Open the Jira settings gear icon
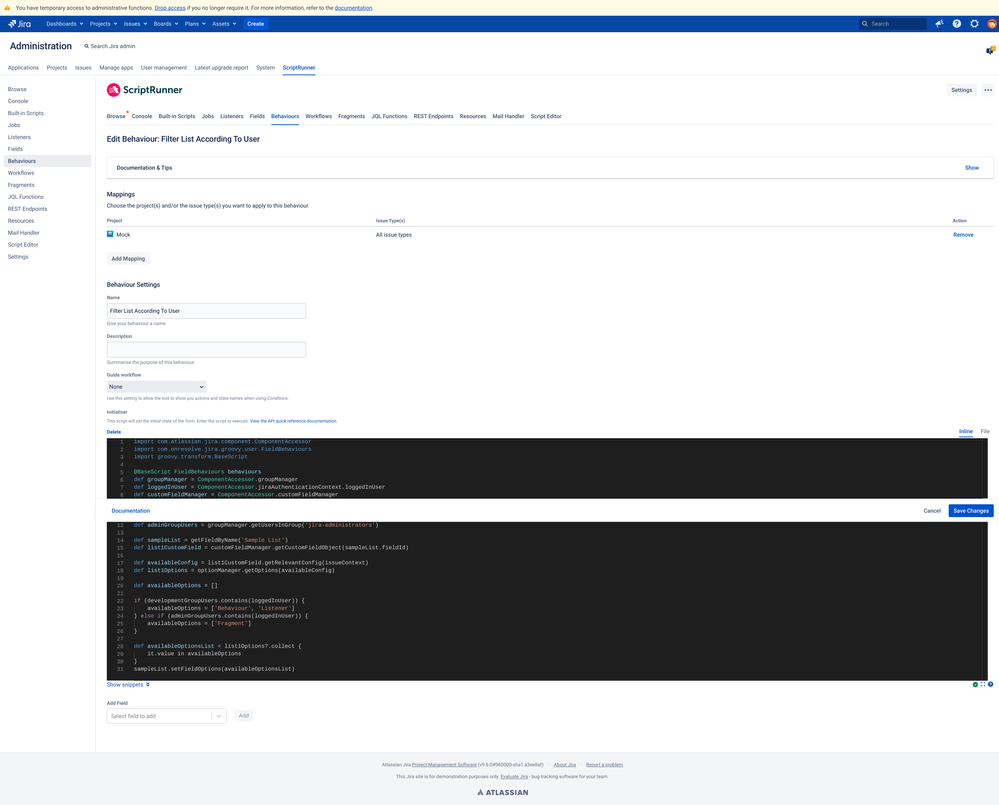Image resolution: width=999 pixels, height=805 pixels. click(x=974, y=23)
